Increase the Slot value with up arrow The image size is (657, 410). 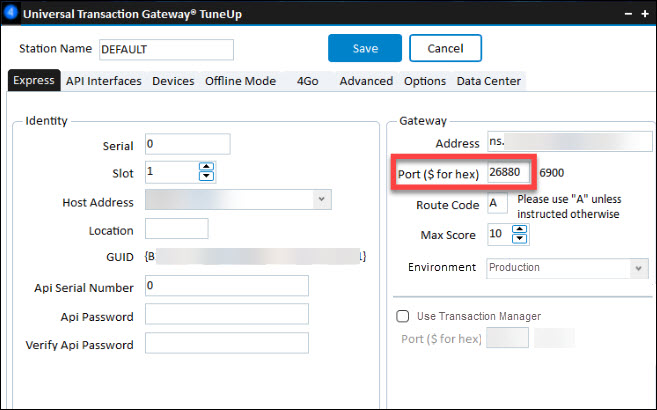206,166
